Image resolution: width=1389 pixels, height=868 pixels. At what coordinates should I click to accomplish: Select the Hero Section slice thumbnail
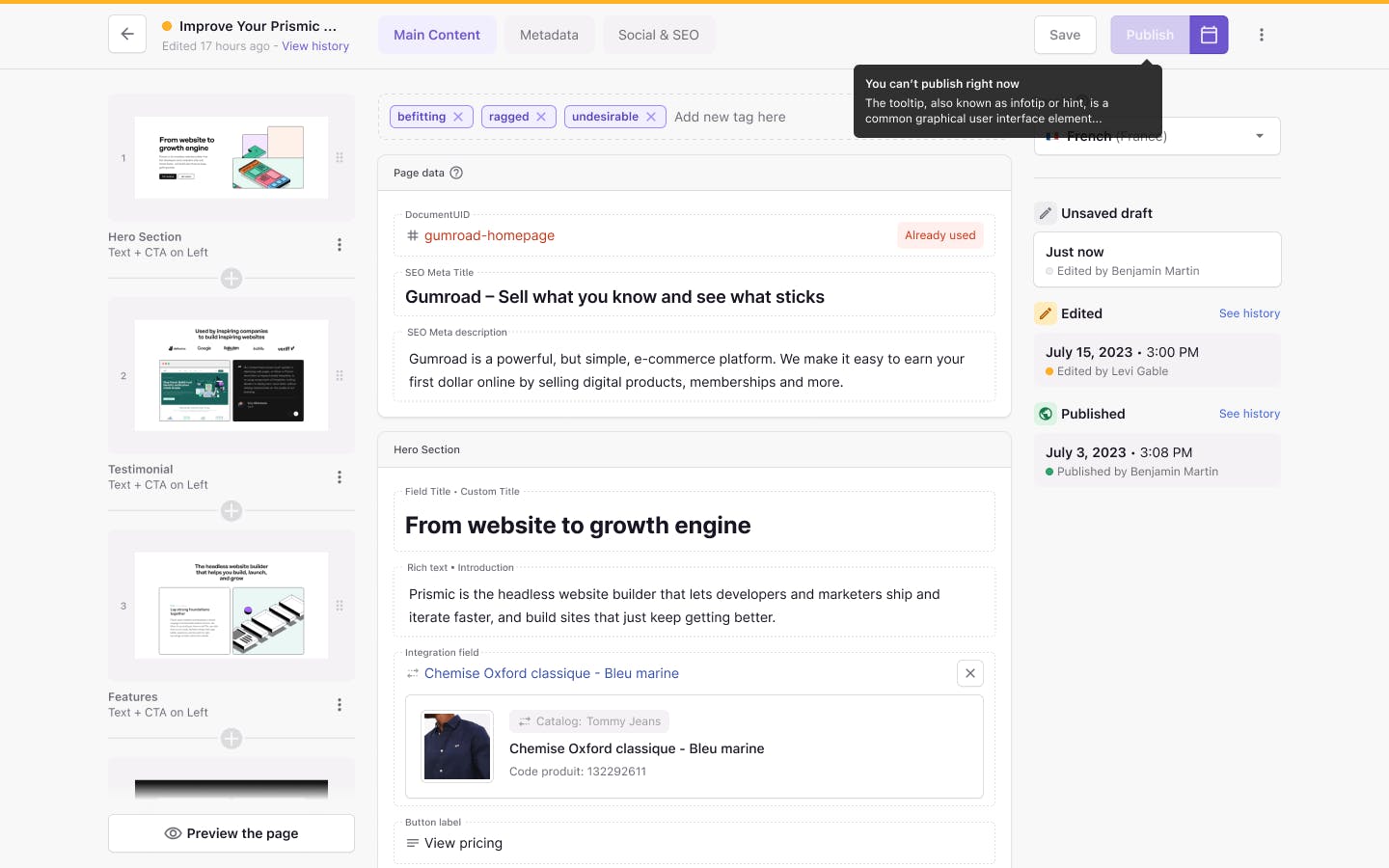click(231, 157)
